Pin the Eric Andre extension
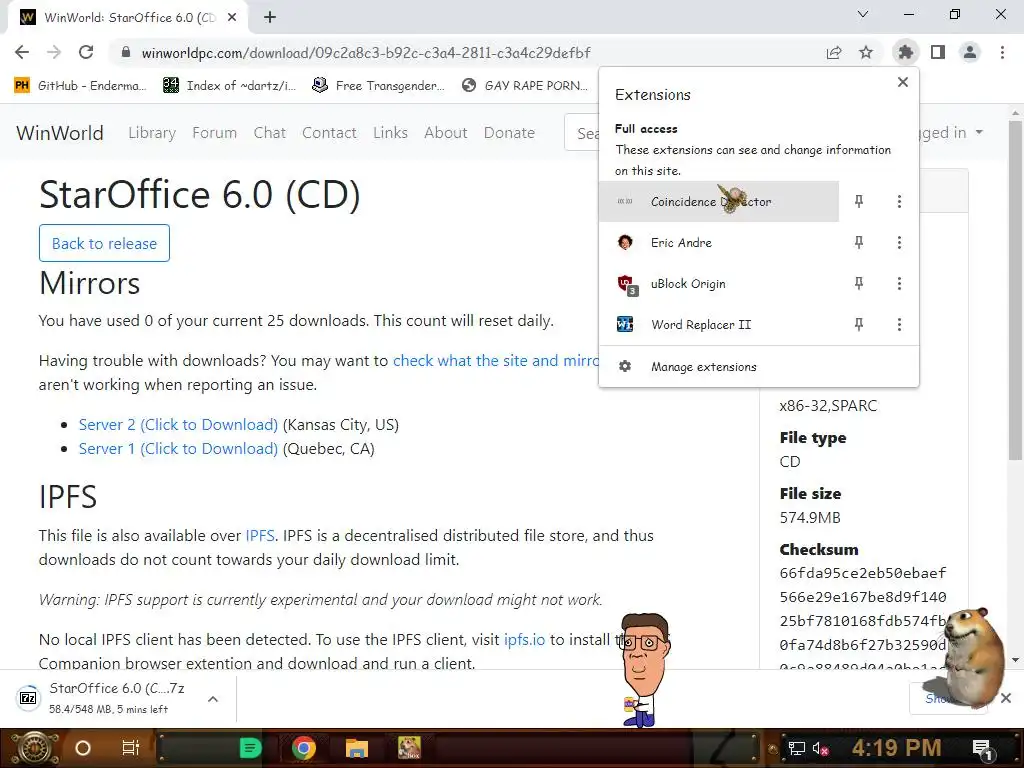 point(859,242)
